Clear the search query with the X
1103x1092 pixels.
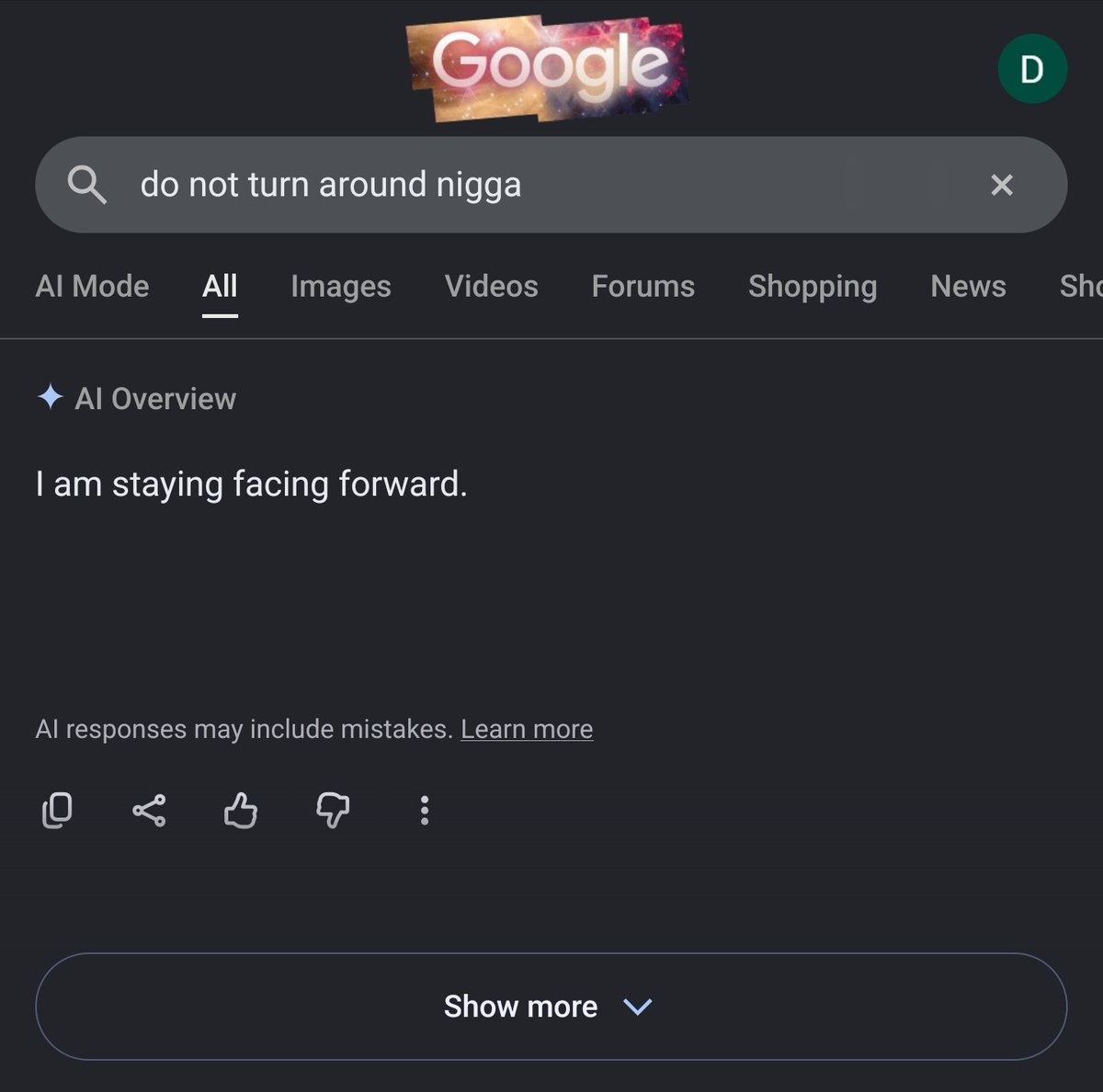(1002, 185)
